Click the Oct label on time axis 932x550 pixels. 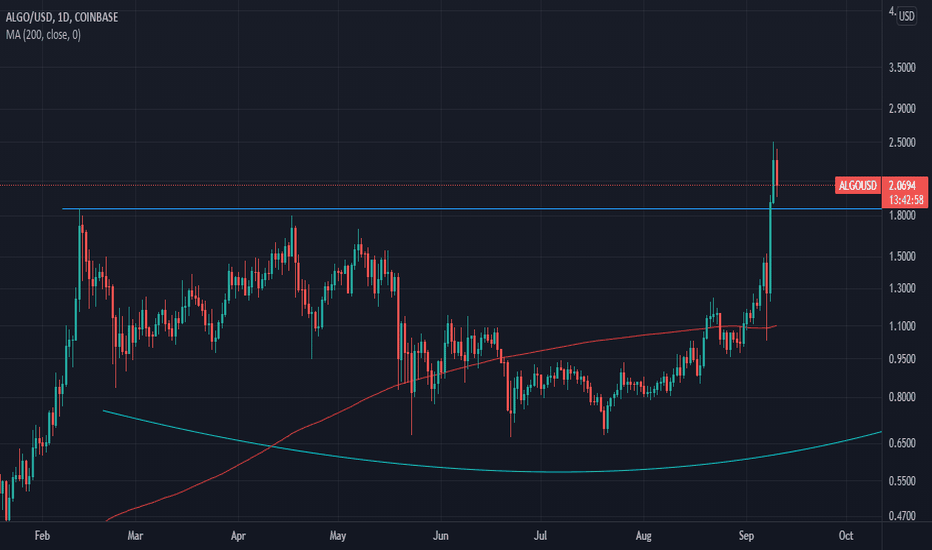point(846,536)
